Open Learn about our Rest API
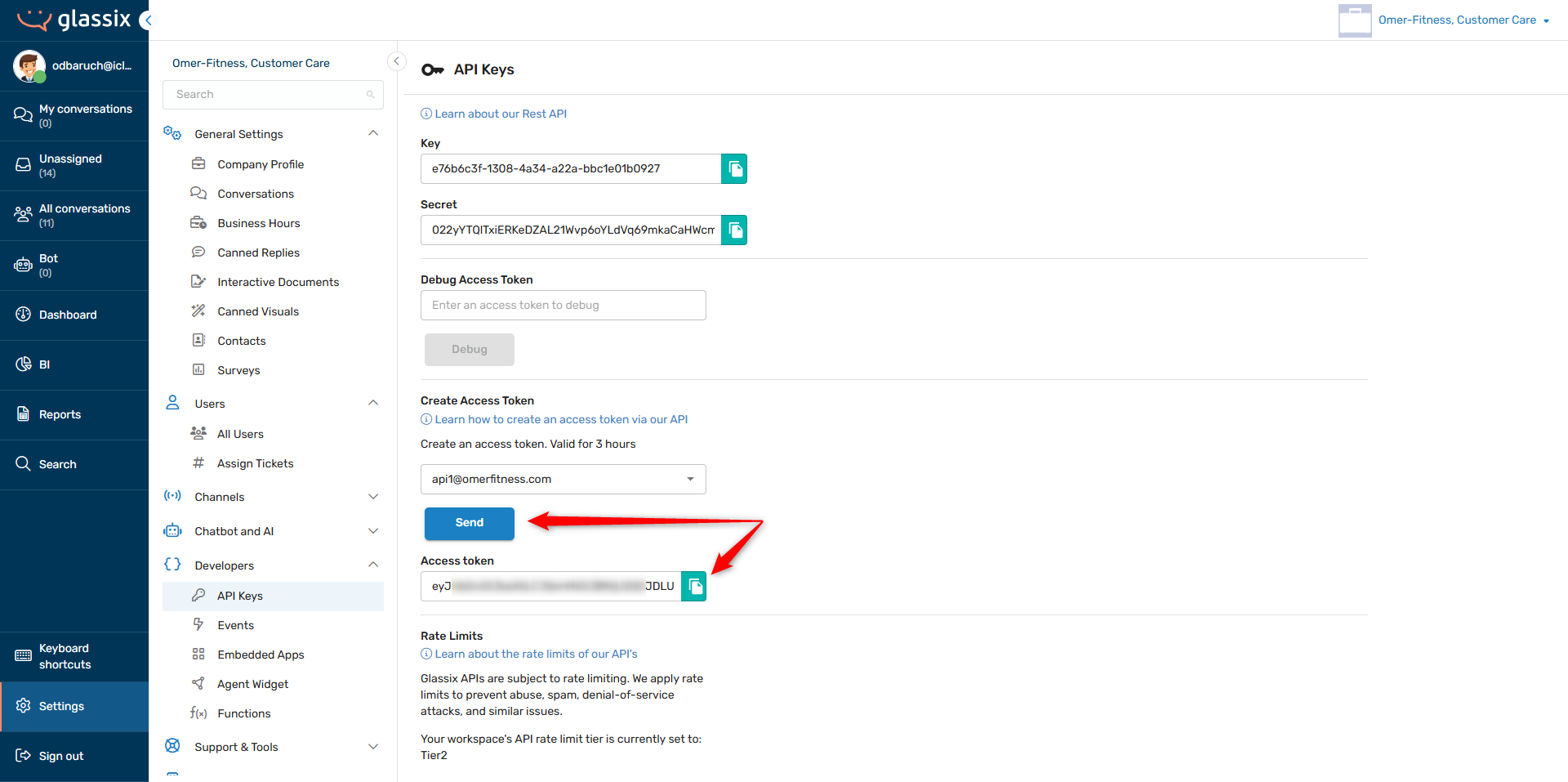1568x782 pixels. [494, 114]
